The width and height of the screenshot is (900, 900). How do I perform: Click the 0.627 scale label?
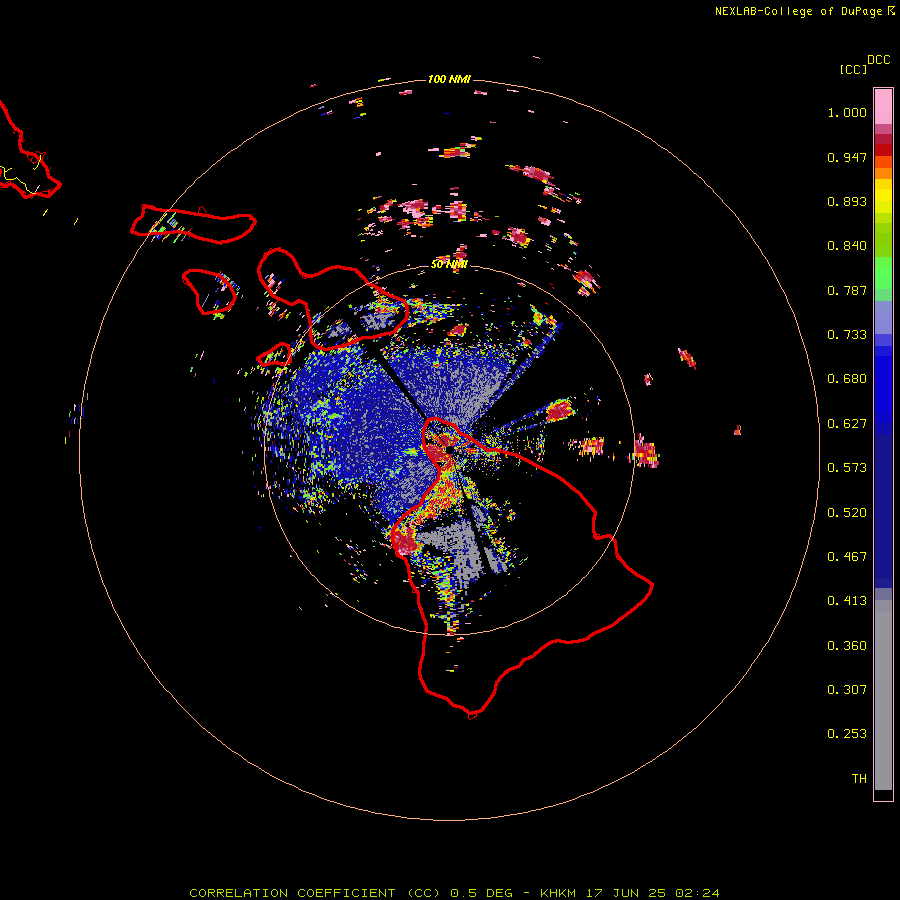[847, 424]
